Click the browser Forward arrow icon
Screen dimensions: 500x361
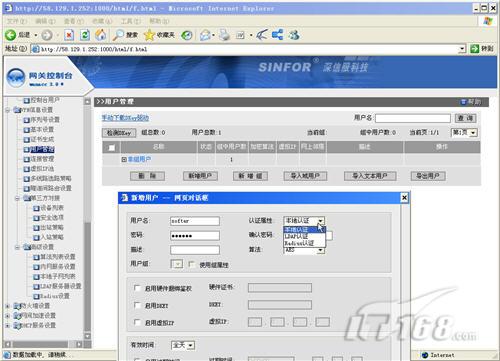click(x=47, y=35)
